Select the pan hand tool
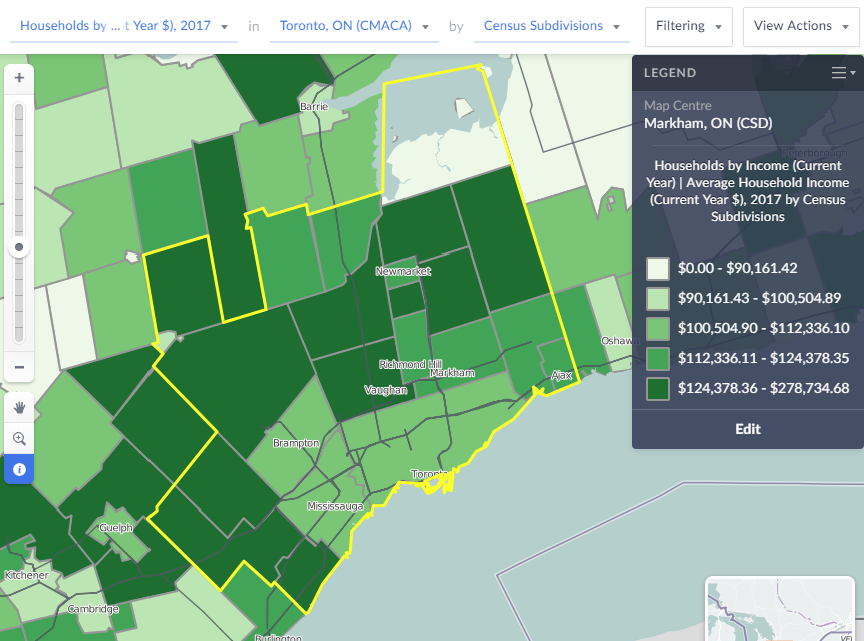Viewport: 864px width, 641px height. (x=19, y=407)
